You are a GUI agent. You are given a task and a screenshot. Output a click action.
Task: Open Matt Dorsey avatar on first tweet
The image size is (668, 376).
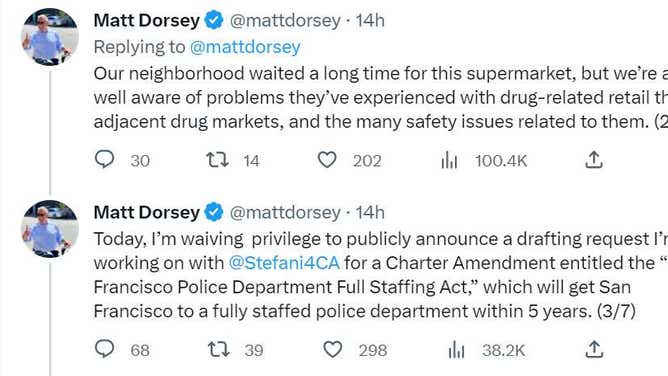click(50, 37)
